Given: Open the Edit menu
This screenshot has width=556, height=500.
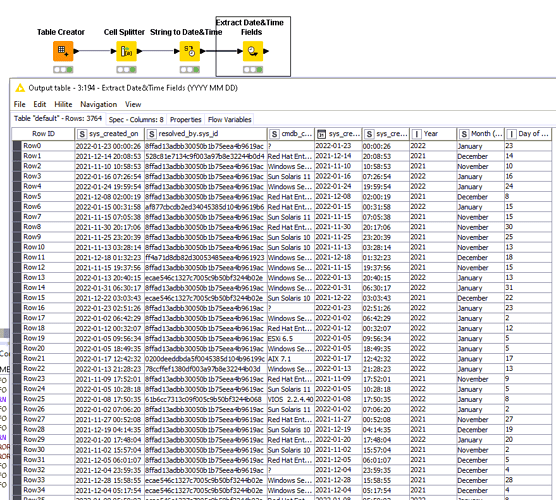Looking at the screenshot, I should click(x=40, y=104).
